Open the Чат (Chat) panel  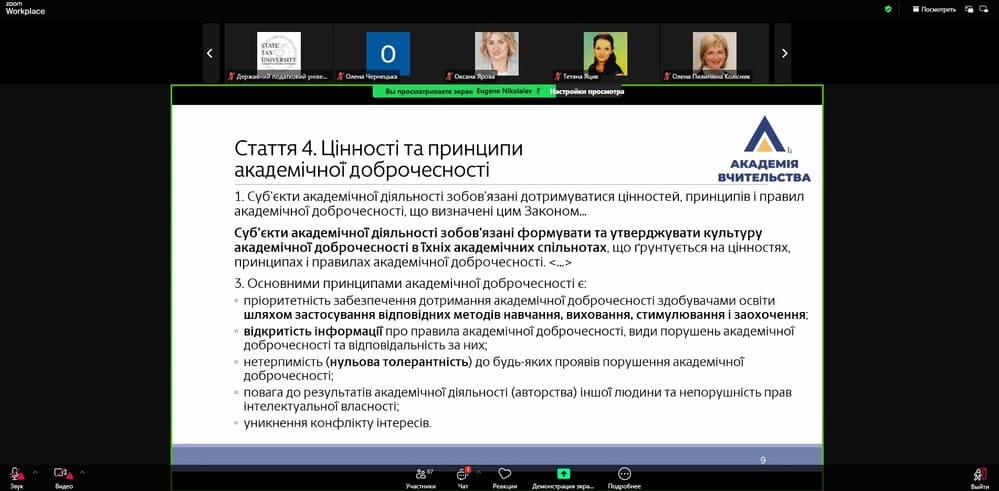463,473
